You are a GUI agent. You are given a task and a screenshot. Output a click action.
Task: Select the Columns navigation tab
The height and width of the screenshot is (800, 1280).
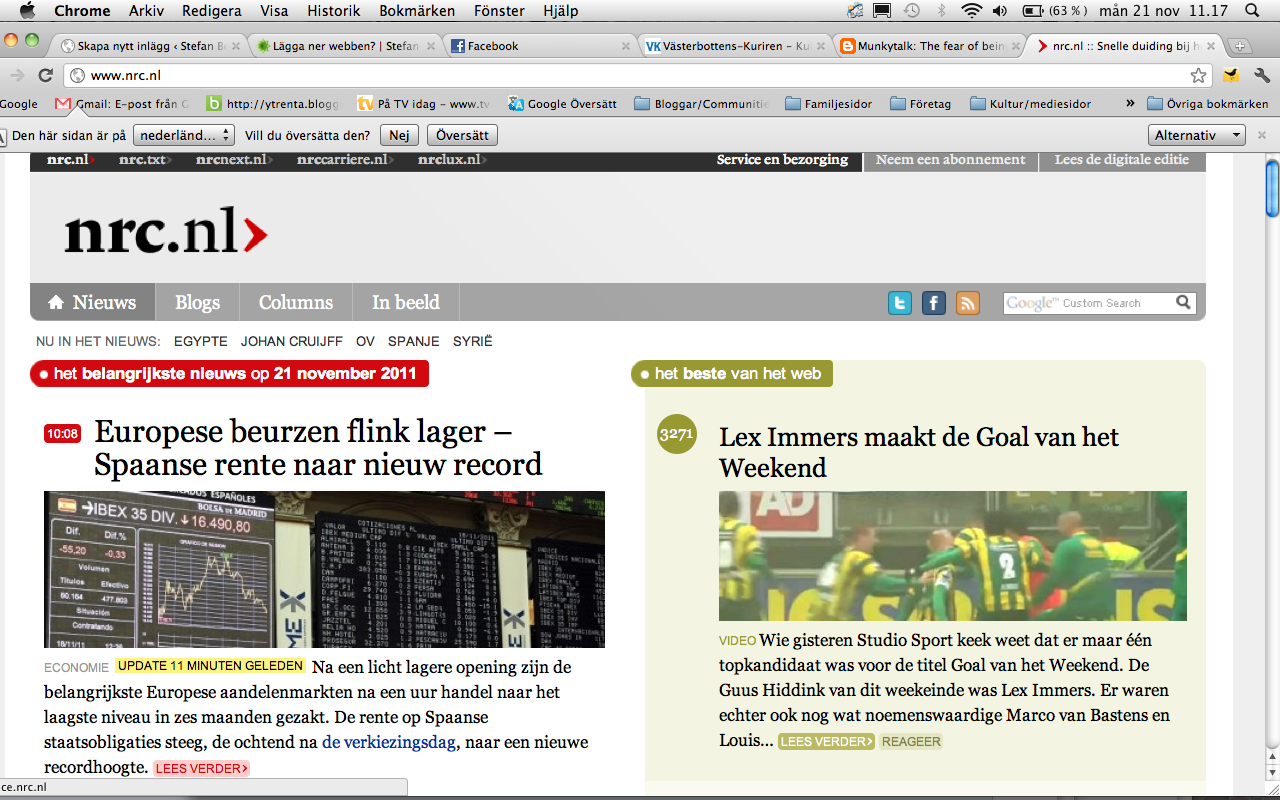pos(296,302)
